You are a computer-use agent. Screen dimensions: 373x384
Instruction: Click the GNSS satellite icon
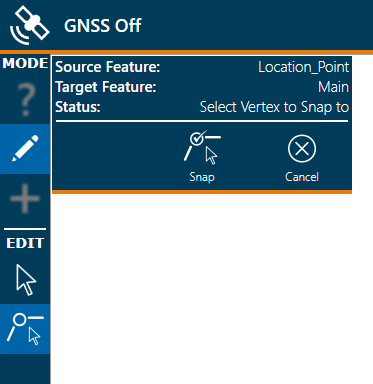tap(30, 25)
